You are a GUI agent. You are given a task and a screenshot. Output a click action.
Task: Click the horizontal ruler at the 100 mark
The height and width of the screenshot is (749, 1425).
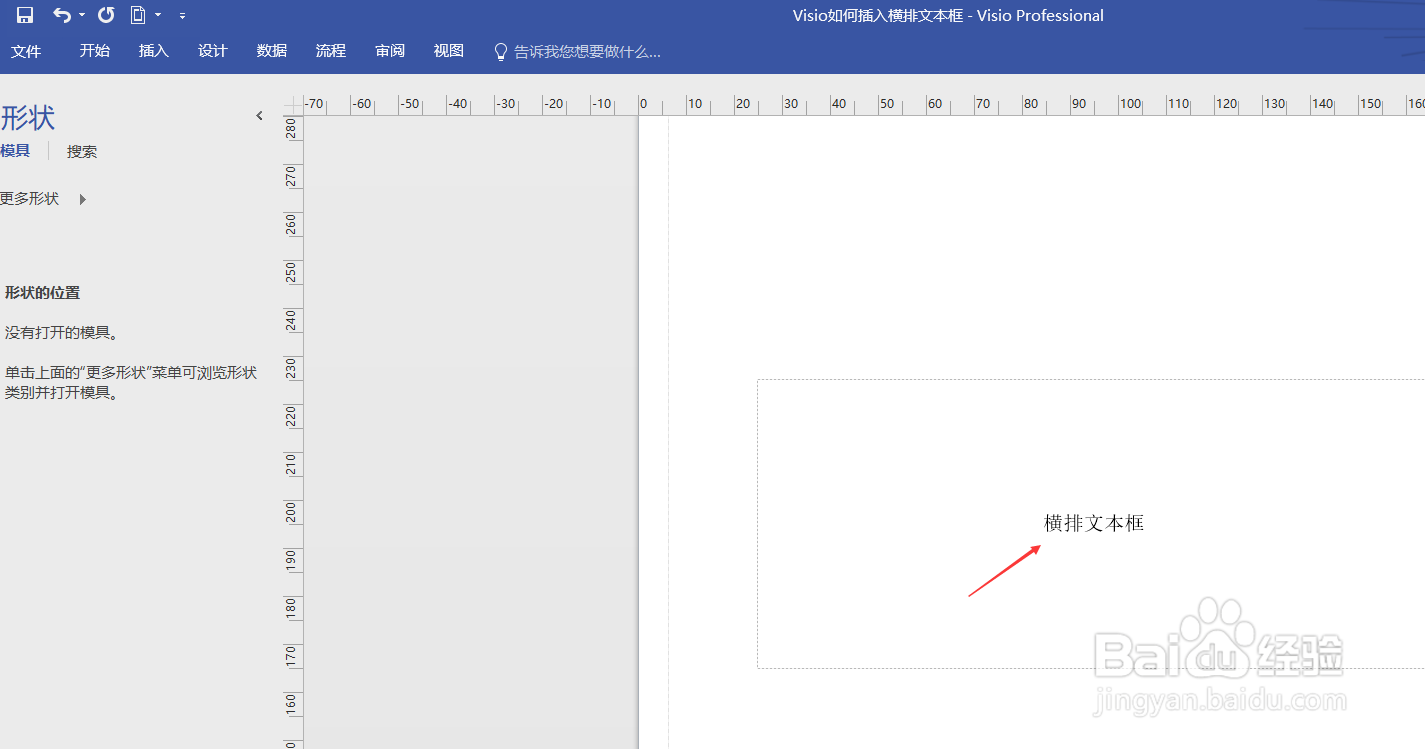1130,104
